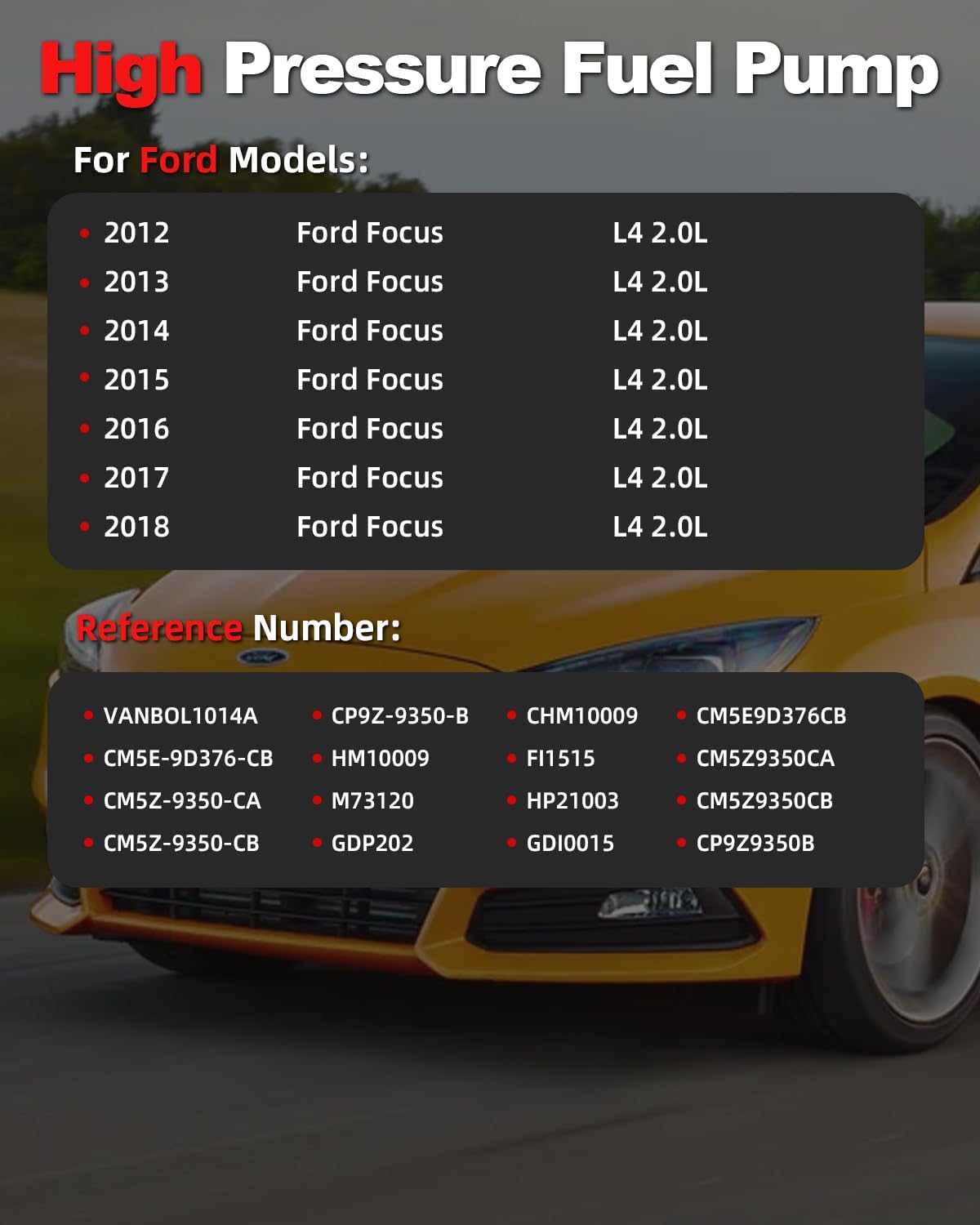Select reference number VANBOL1014A
The width and height of the screenshot is (980, 1225).
coord(180,716)
